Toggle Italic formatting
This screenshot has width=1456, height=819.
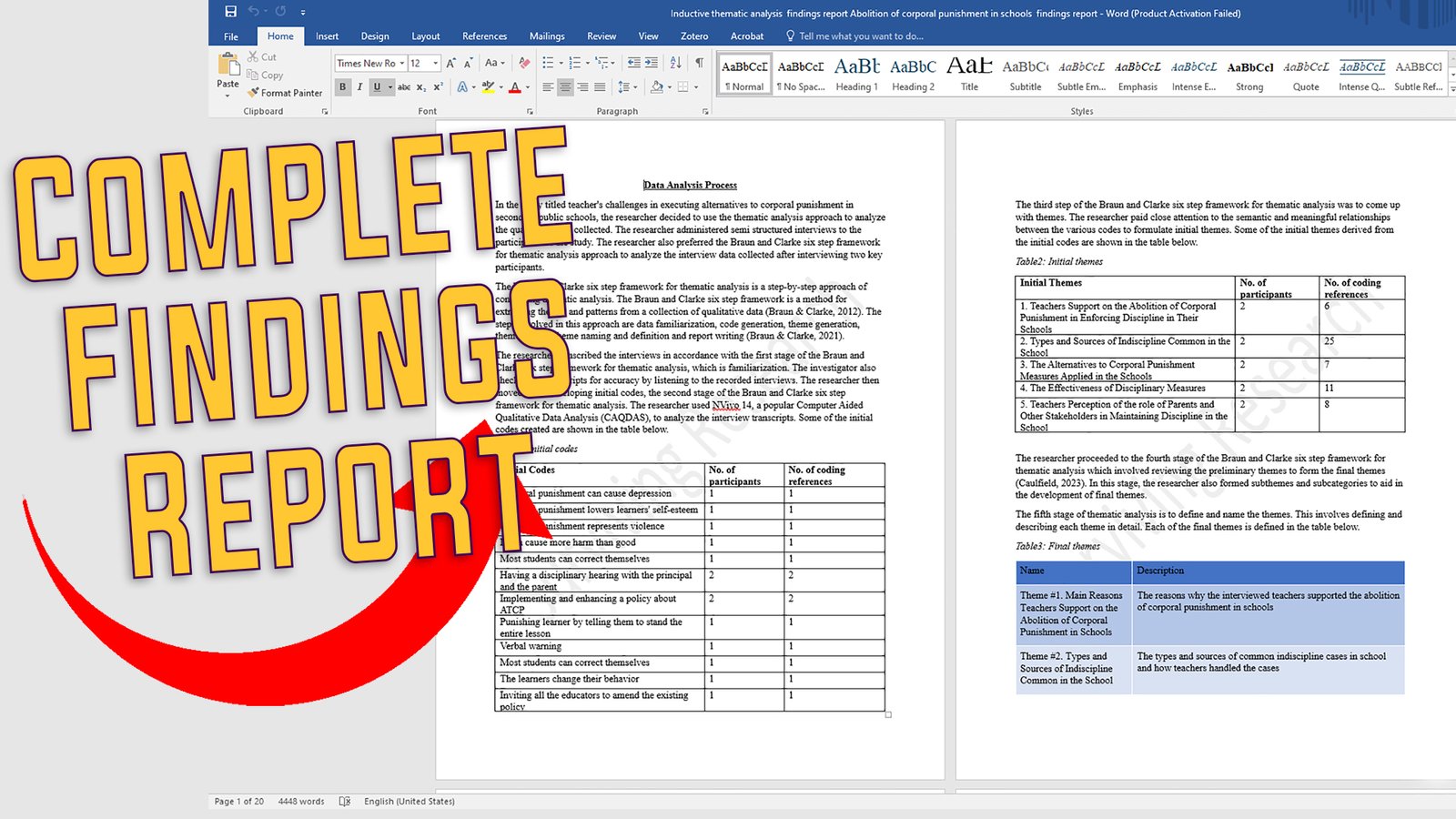pos(359,87)
